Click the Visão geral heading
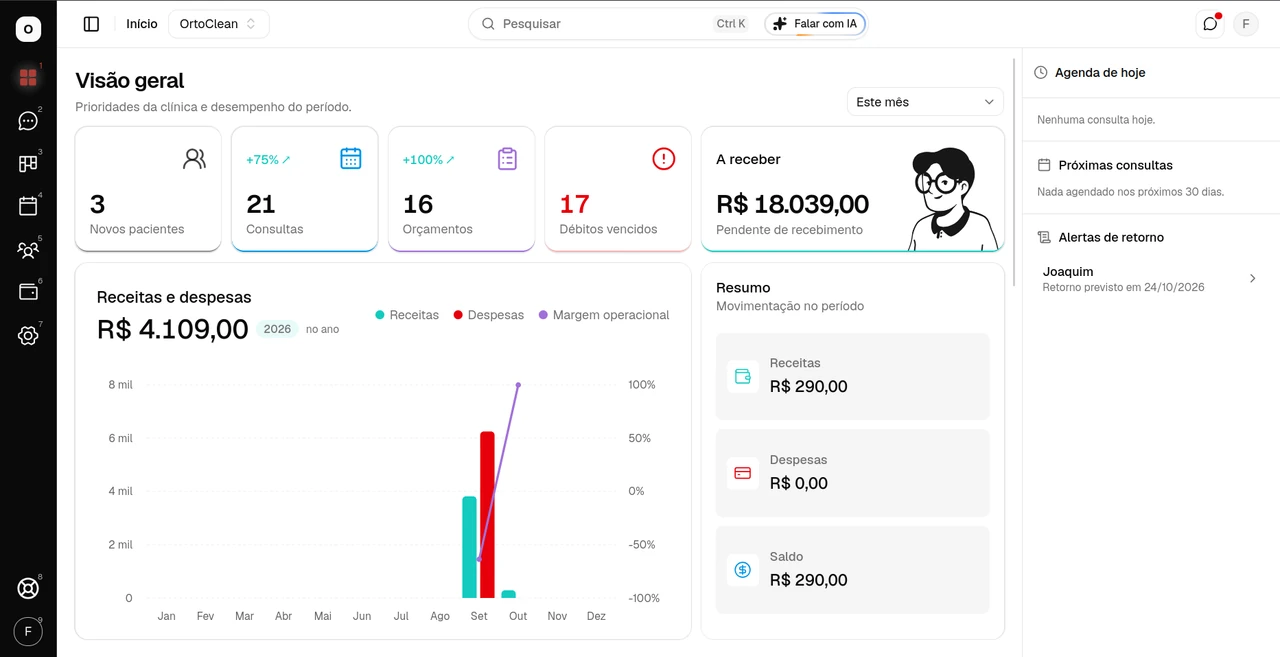 click(130, 80)
